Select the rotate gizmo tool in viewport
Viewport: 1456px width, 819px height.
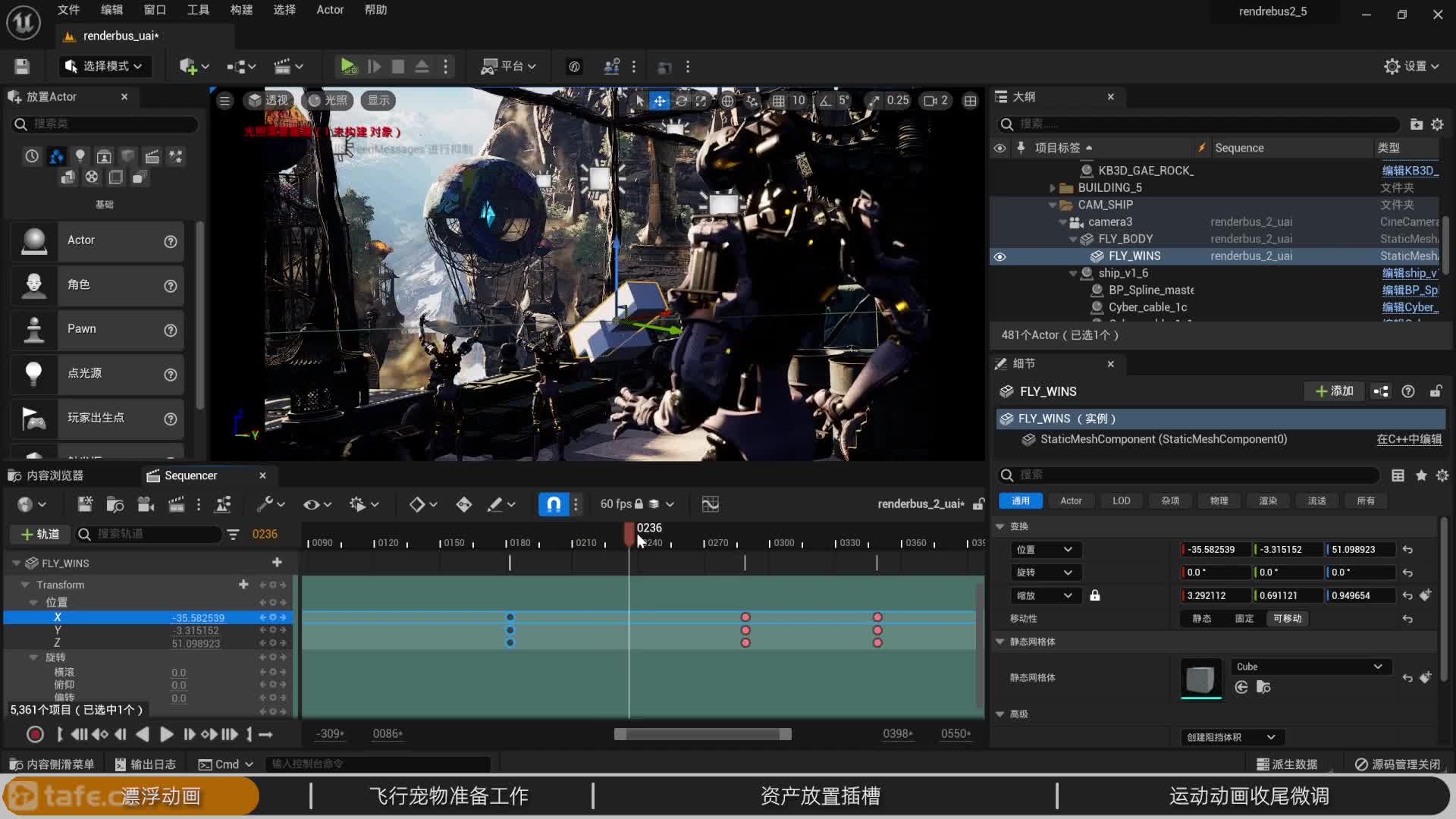click(681, 100)
